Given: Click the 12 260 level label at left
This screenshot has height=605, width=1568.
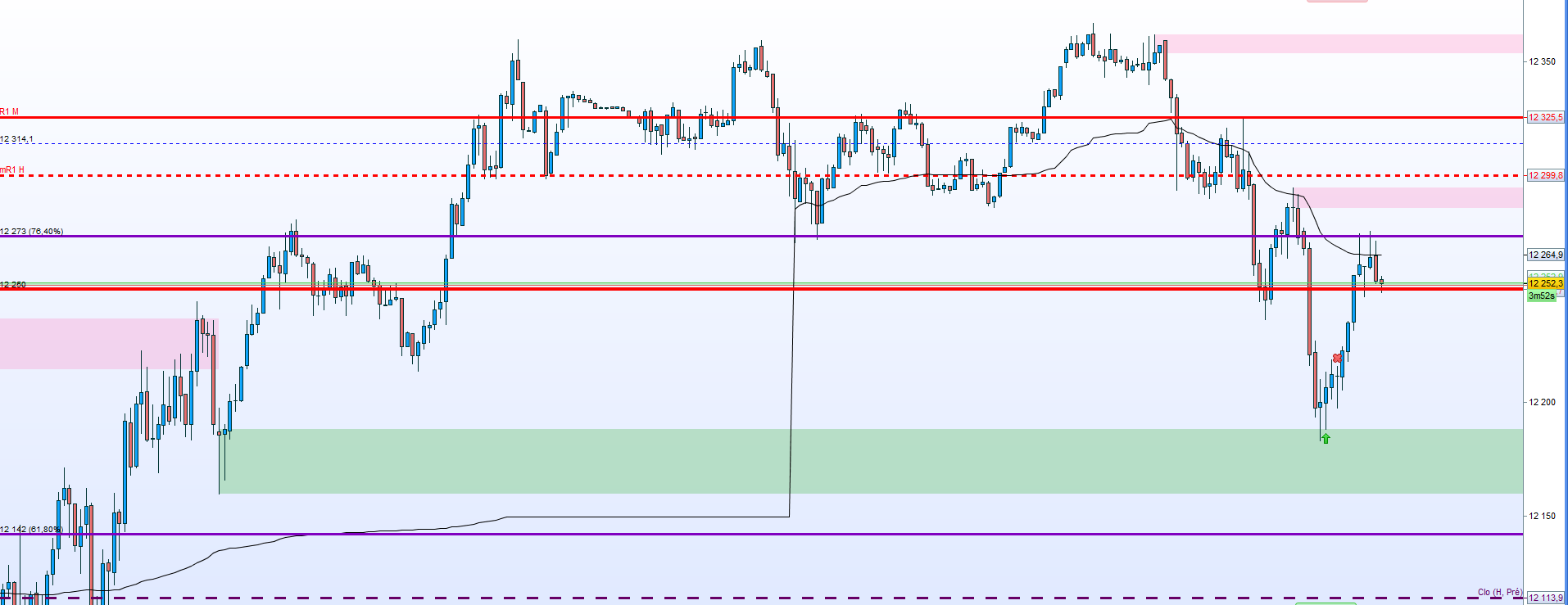Looking at the screenshot, I should click(13, 285).
